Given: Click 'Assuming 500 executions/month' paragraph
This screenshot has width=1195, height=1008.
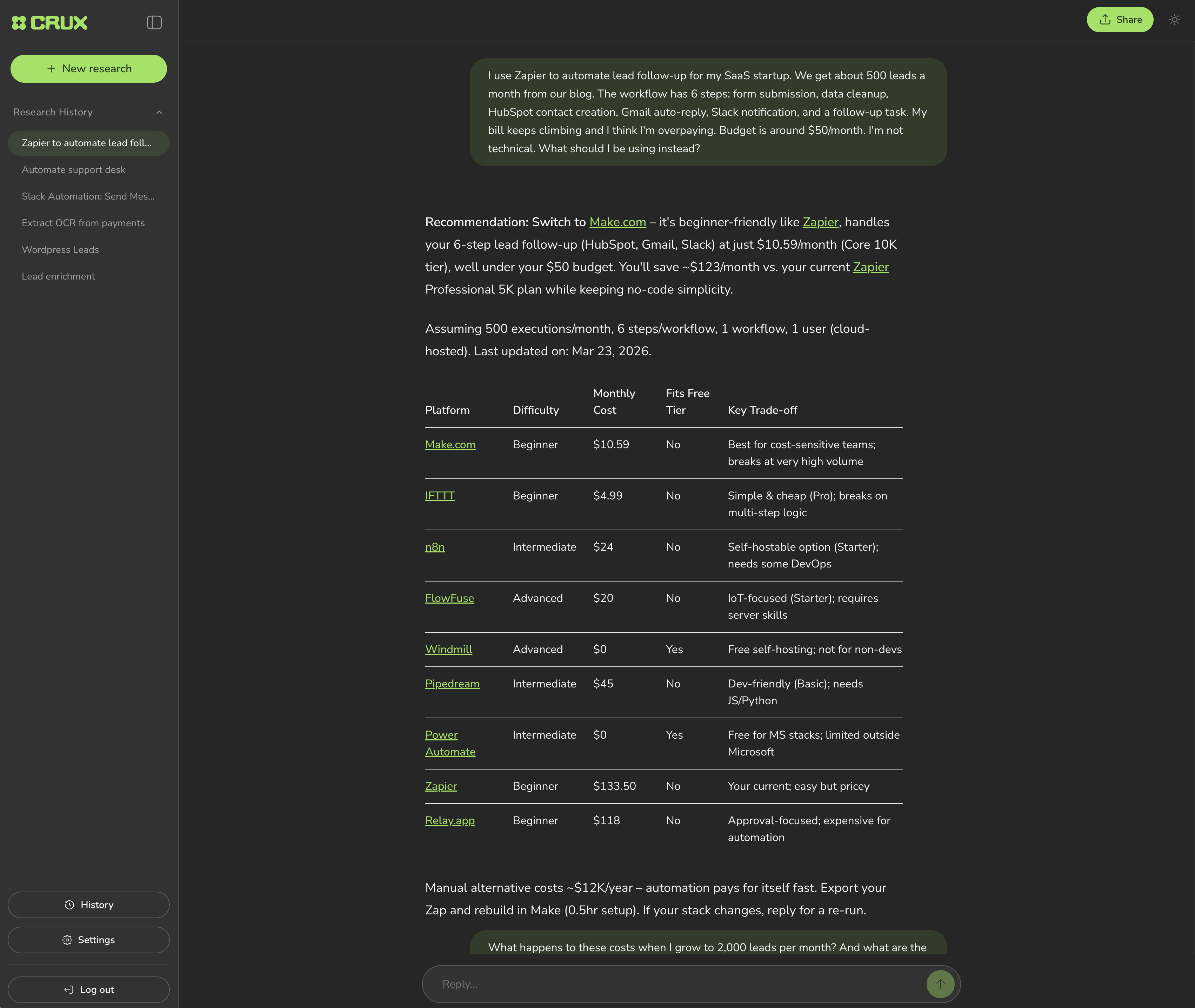Looking at the screenshot, I should 648,340.
